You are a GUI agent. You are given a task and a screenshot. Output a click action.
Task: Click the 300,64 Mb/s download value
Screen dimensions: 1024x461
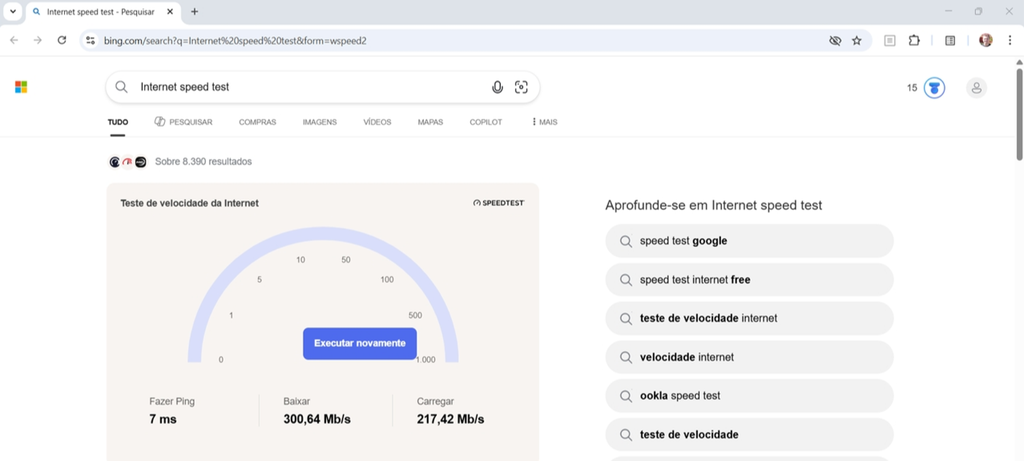point(317,419)
